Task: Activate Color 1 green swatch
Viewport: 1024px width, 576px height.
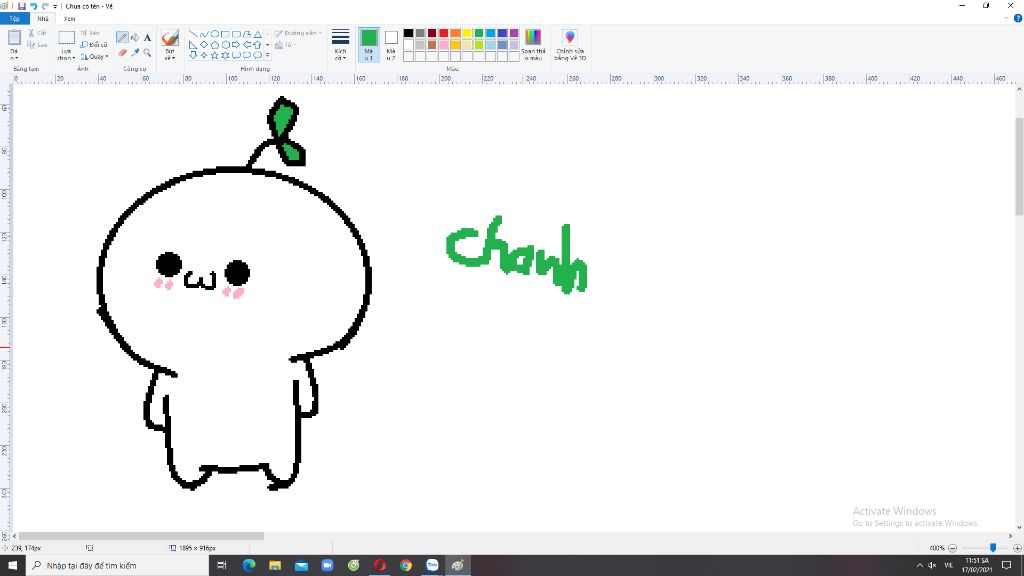Action: tap(368, 45)
